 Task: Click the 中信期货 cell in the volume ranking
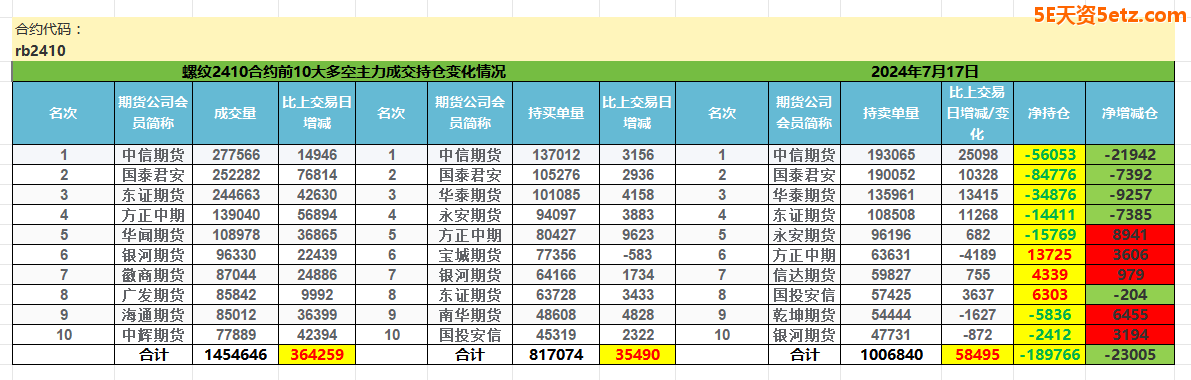pyautogui.click(x=153, y=155)
